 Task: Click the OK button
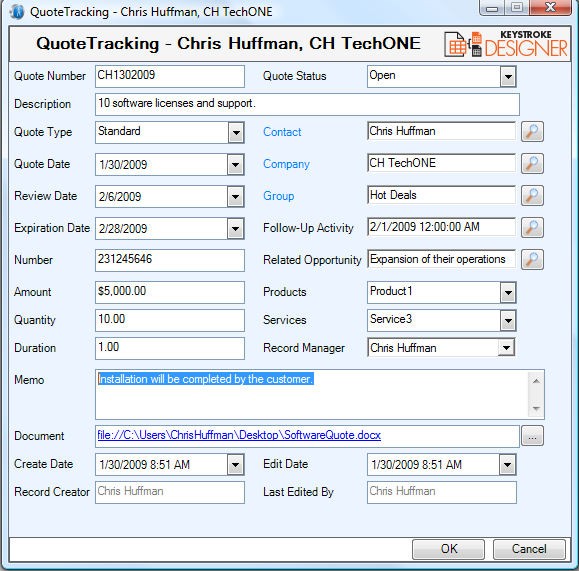pyautogui.click(x=448, y=549)
